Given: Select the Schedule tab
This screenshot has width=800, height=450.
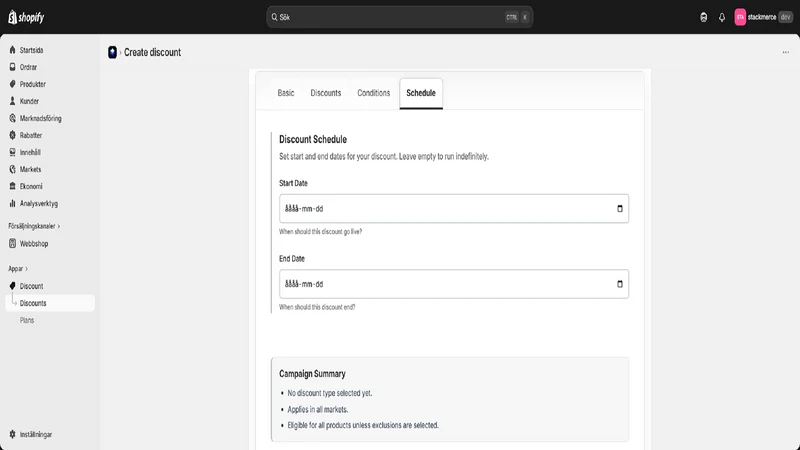Looking at the screenshot, I should click(x=421, y=93).
